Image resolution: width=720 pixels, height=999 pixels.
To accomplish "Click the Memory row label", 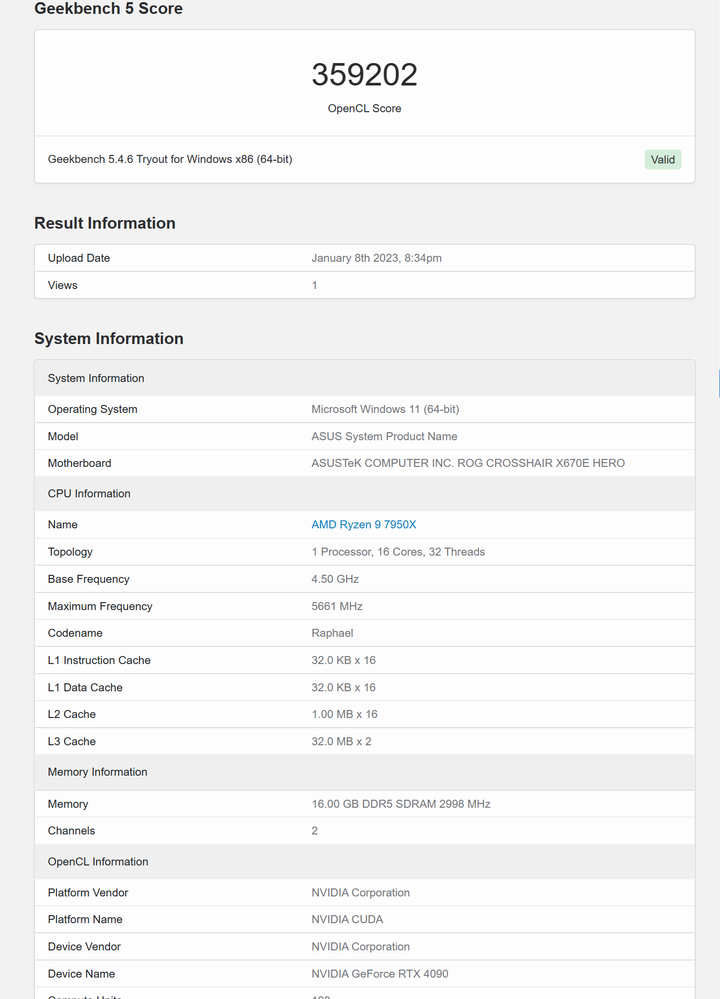I will pyautogui.click(x=68, y=804).
